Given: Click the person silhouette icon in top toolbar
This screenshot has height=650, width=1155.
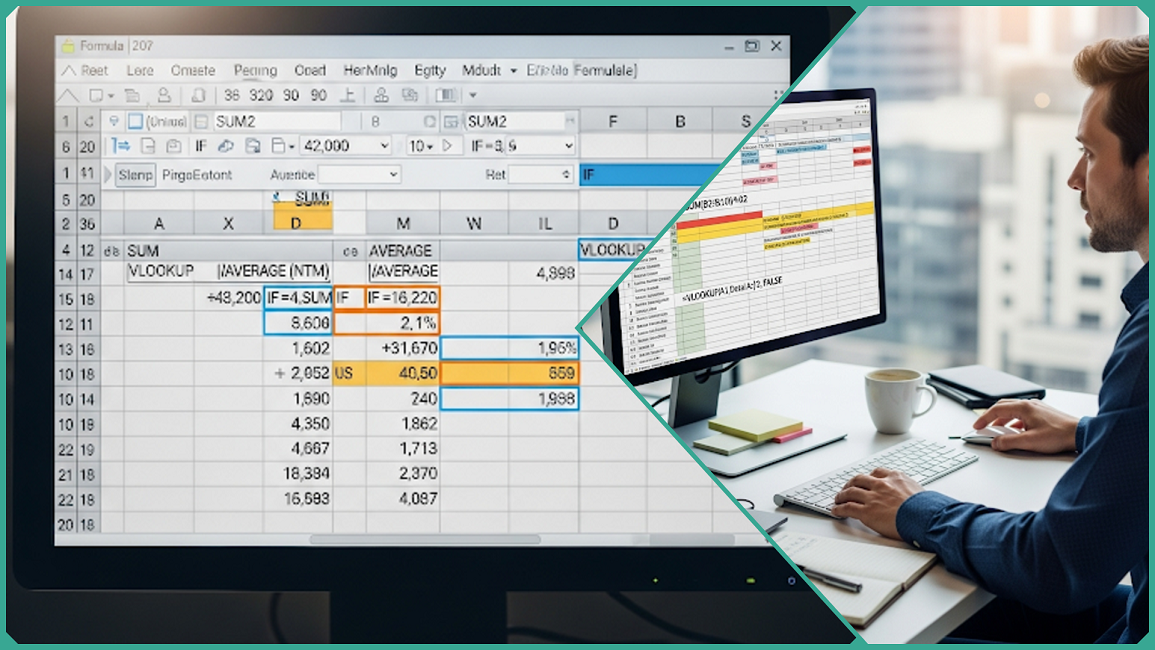Looking at the screenshot, I should (x=164, y=96).
